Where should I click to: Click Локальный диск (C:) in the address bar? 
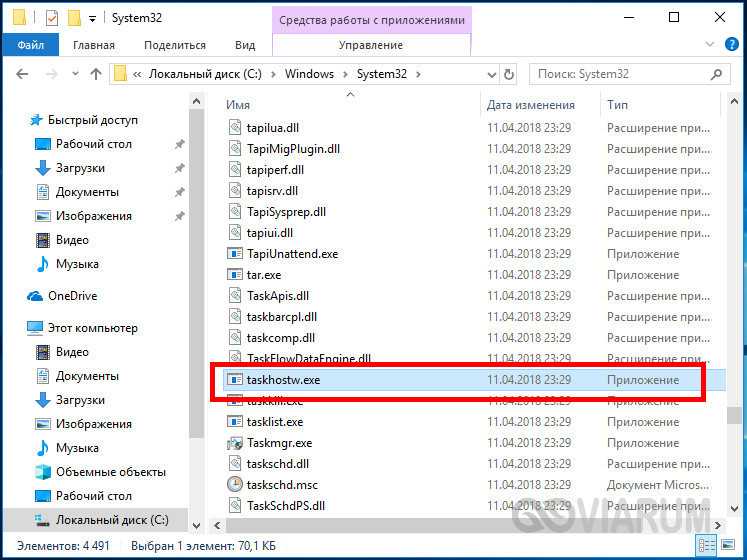205,74
